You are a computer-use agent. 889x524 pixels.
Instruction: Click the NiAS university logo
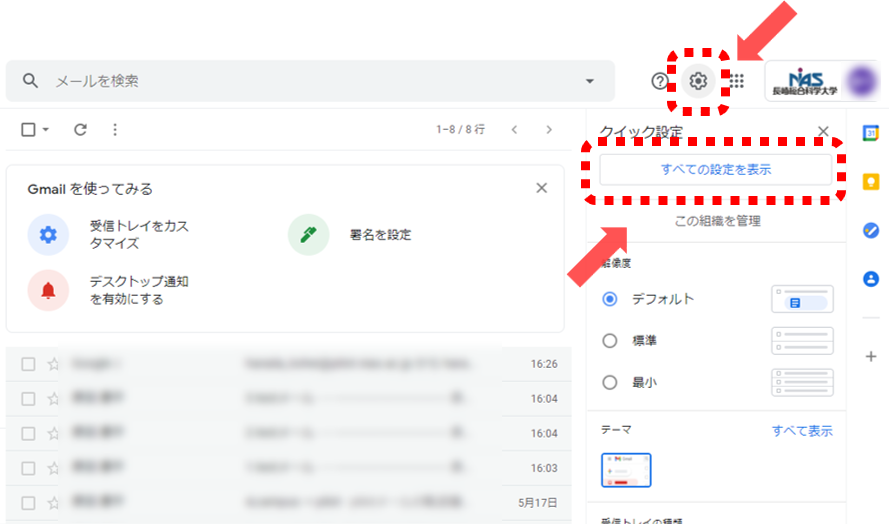(x=805, y=82)
